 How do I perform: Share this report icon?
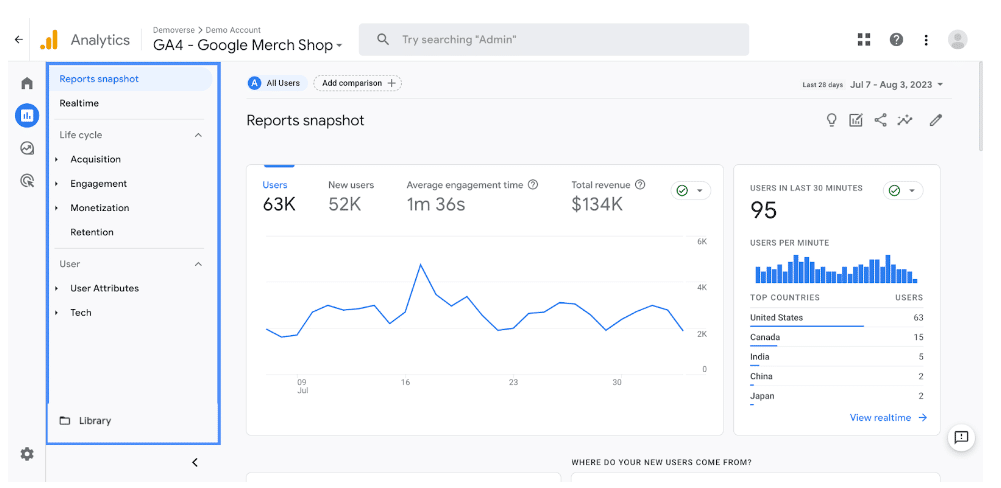[x=880, y=120]
